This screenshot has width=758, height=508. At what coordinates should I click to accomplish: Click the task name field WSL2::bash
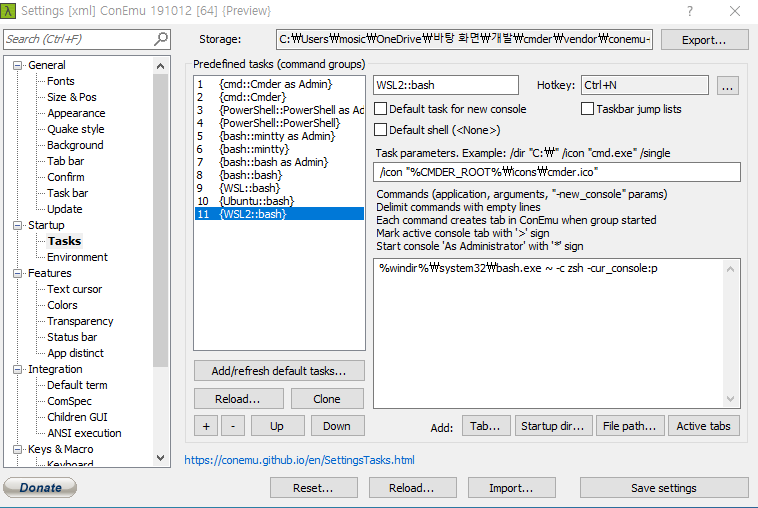tap(446, 85)
